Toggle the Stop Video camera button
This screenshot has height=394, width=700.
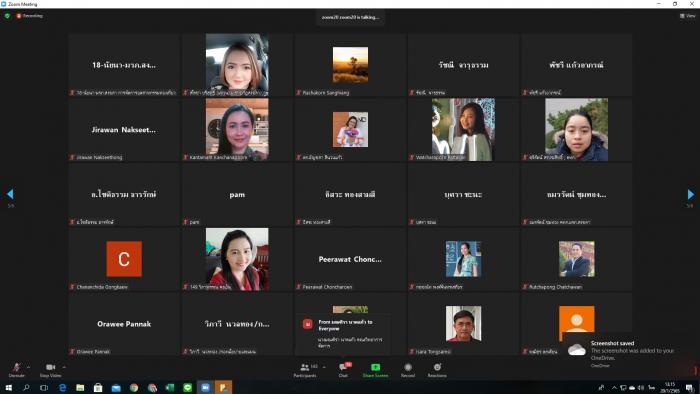pos(50,369)
